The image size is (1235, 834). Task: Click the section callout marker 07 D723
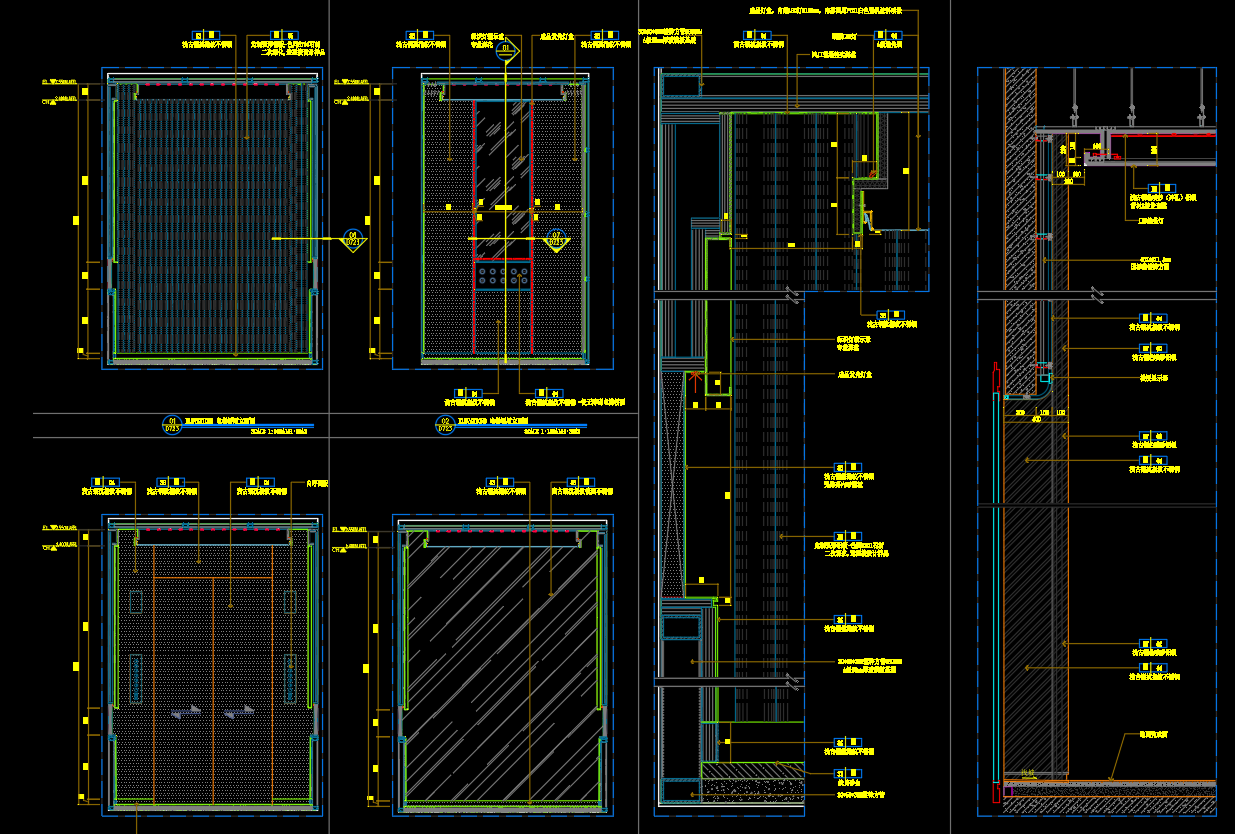[x=556, y=239]
